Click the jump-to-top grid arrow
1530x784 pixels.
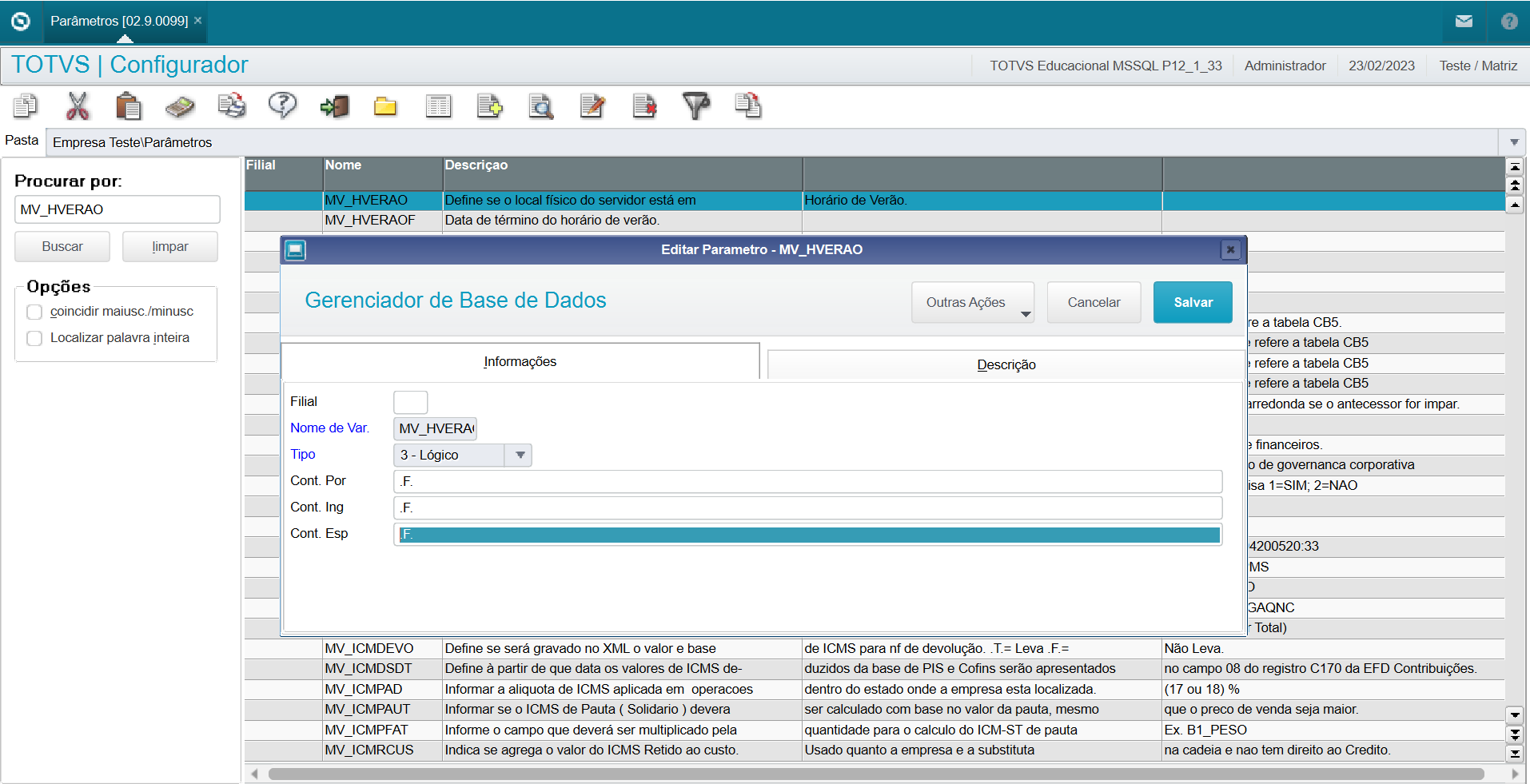1514,167
